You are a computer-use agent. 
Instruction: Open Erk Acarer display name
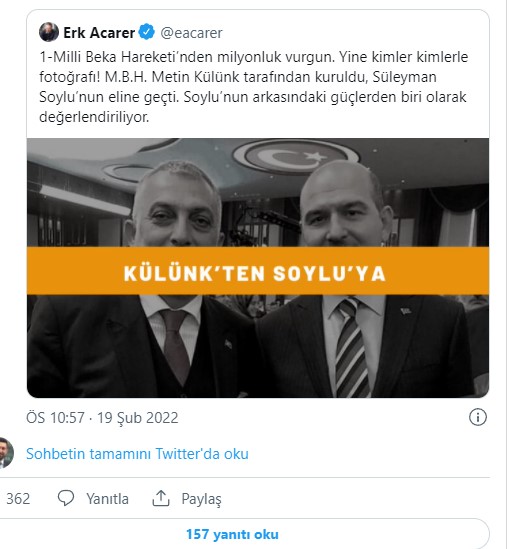point(99,33)
